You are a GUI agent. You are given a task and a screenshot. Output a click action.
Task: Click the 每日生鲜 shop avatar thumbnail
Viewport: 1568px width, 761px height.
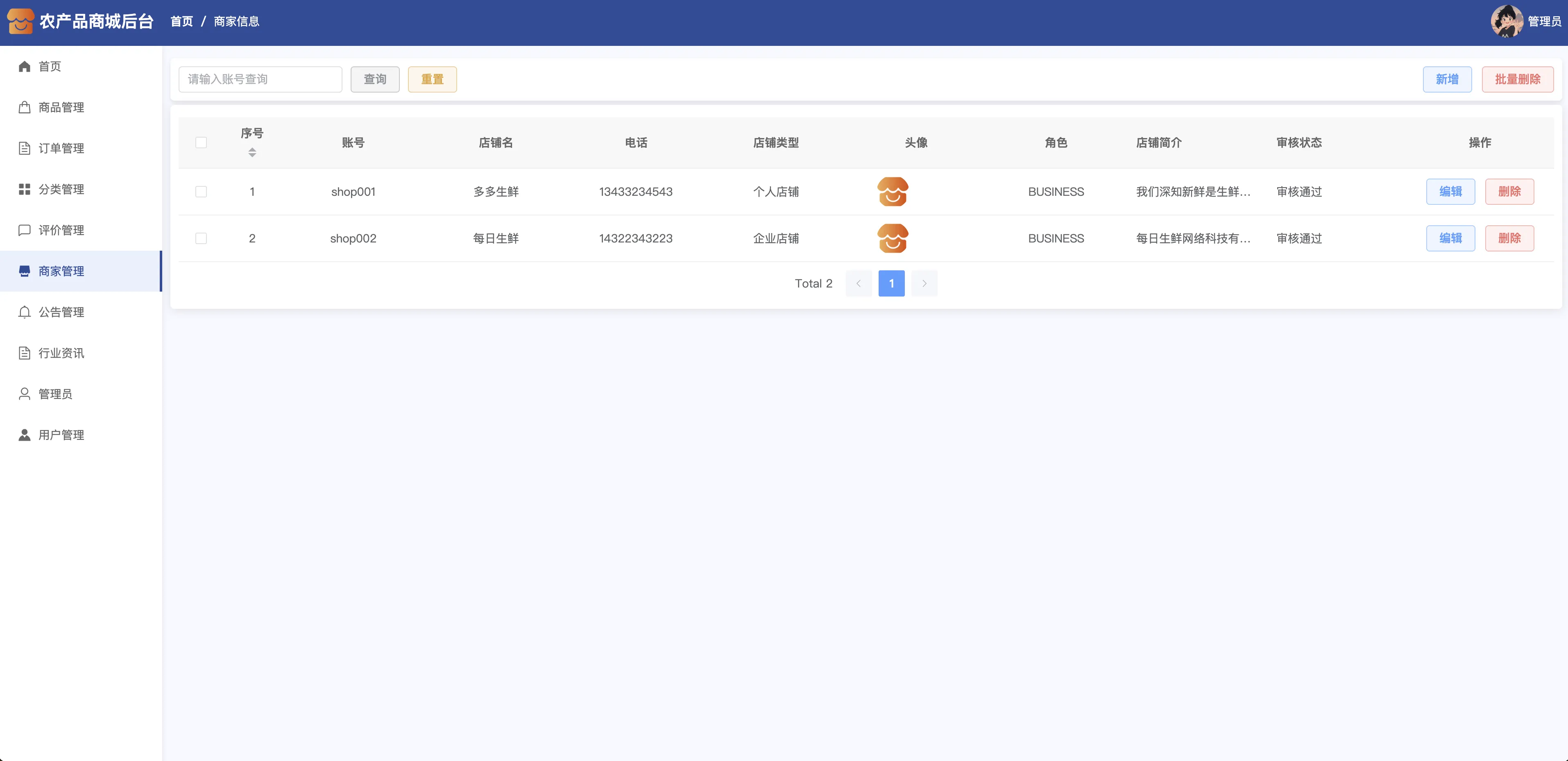[x=893, y=239]
